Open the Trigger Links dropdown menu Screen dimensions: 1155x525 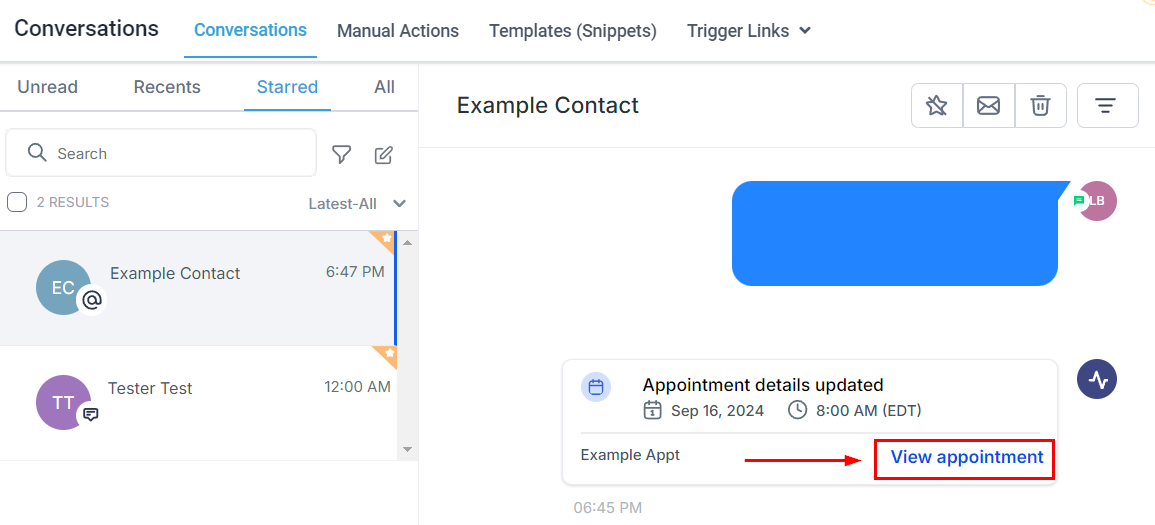click(x=748, y=31)
